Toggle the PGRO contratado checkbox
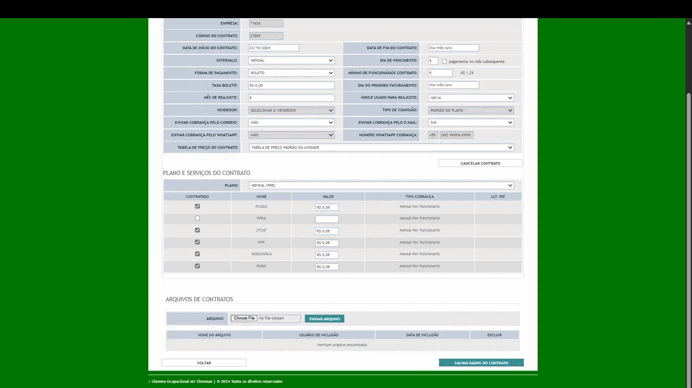Image resolution: width=692 pixels, height=388 pixels. tap(197, 266)
